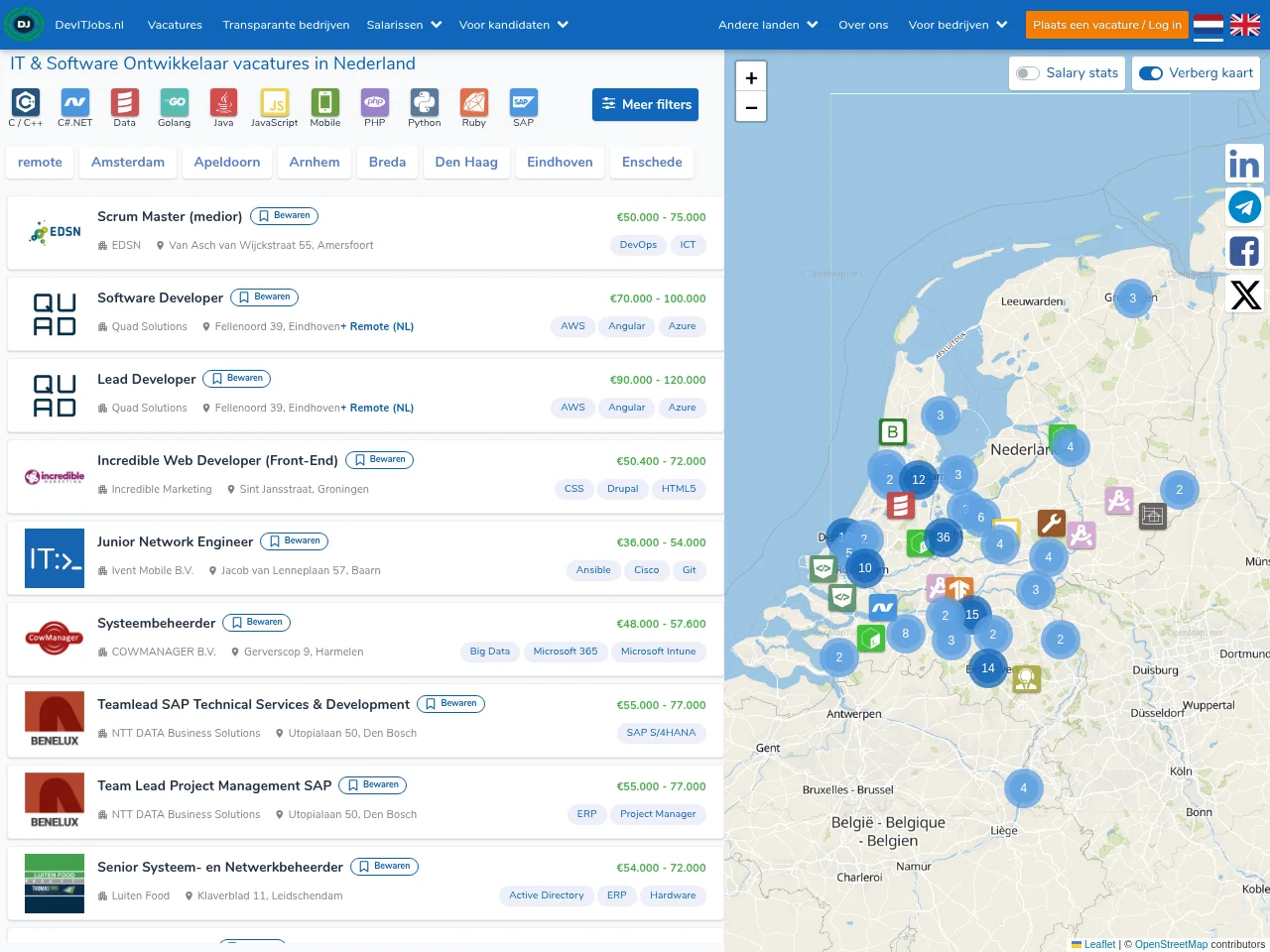Screen dimensions: 1270x952
Task: Open Meer filters panel
Action: click(x=645, y=104)
